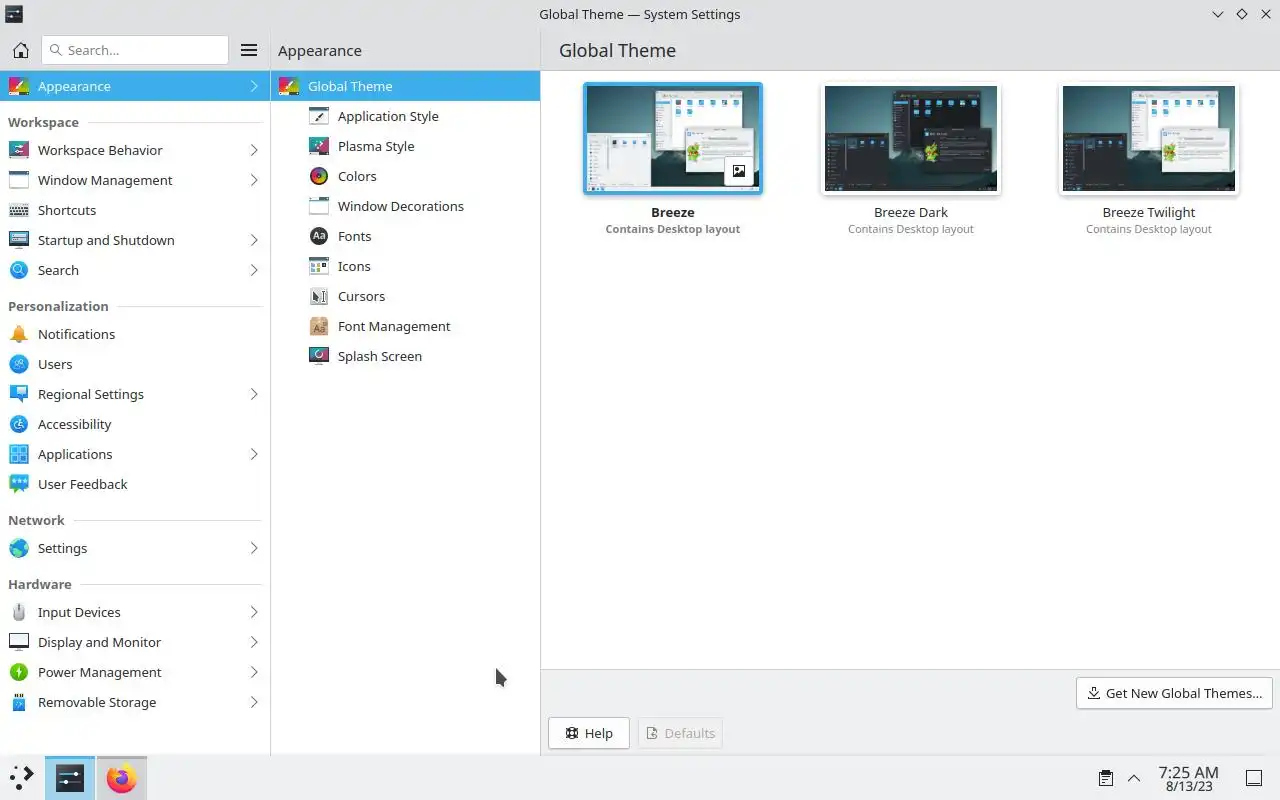Expand Startup and Shutdown chevron
Image resolution: width=1280 pixels, height=800 pixels.
pyautogui.click(x=254, y=240)
